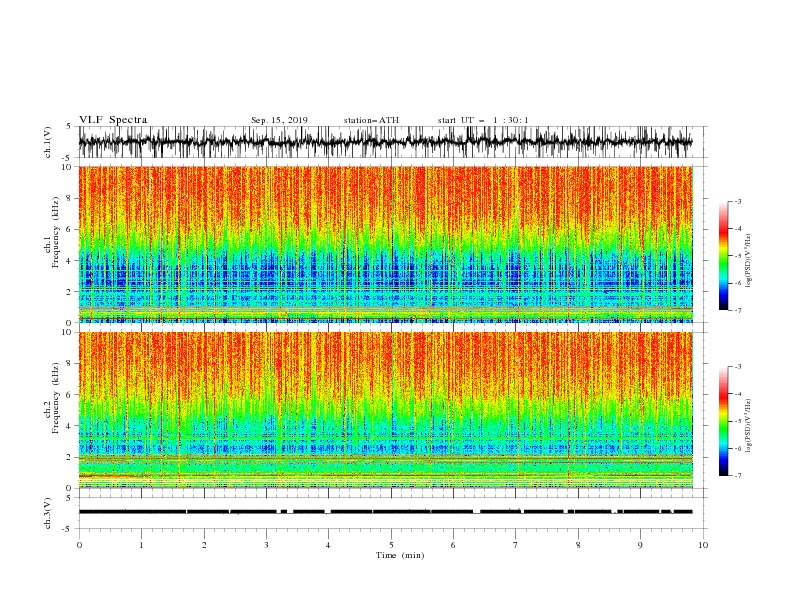This screenshot has width=792, height=612.
Task: Click the ch.2 spectrogram plot
Action: (x=386, y=410)
